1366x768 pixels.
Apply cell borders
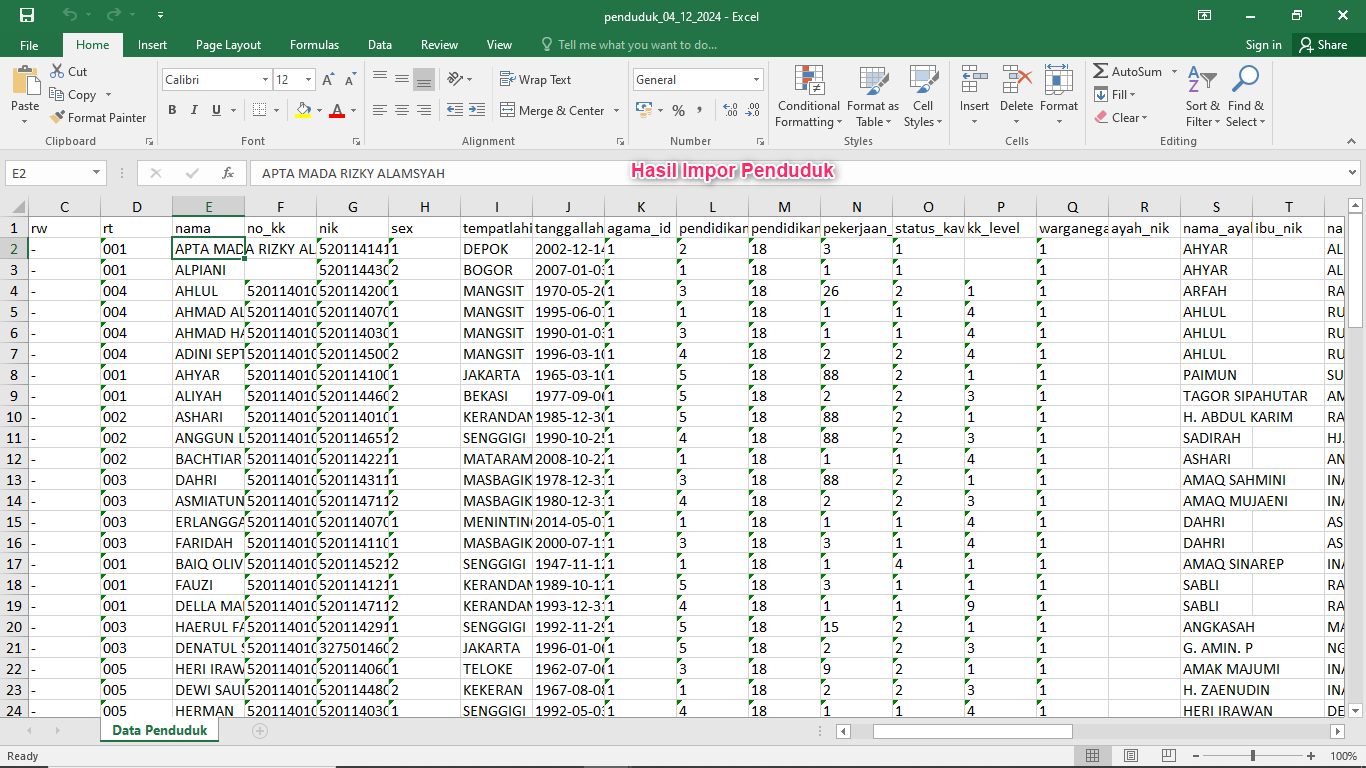coord(259,110)
